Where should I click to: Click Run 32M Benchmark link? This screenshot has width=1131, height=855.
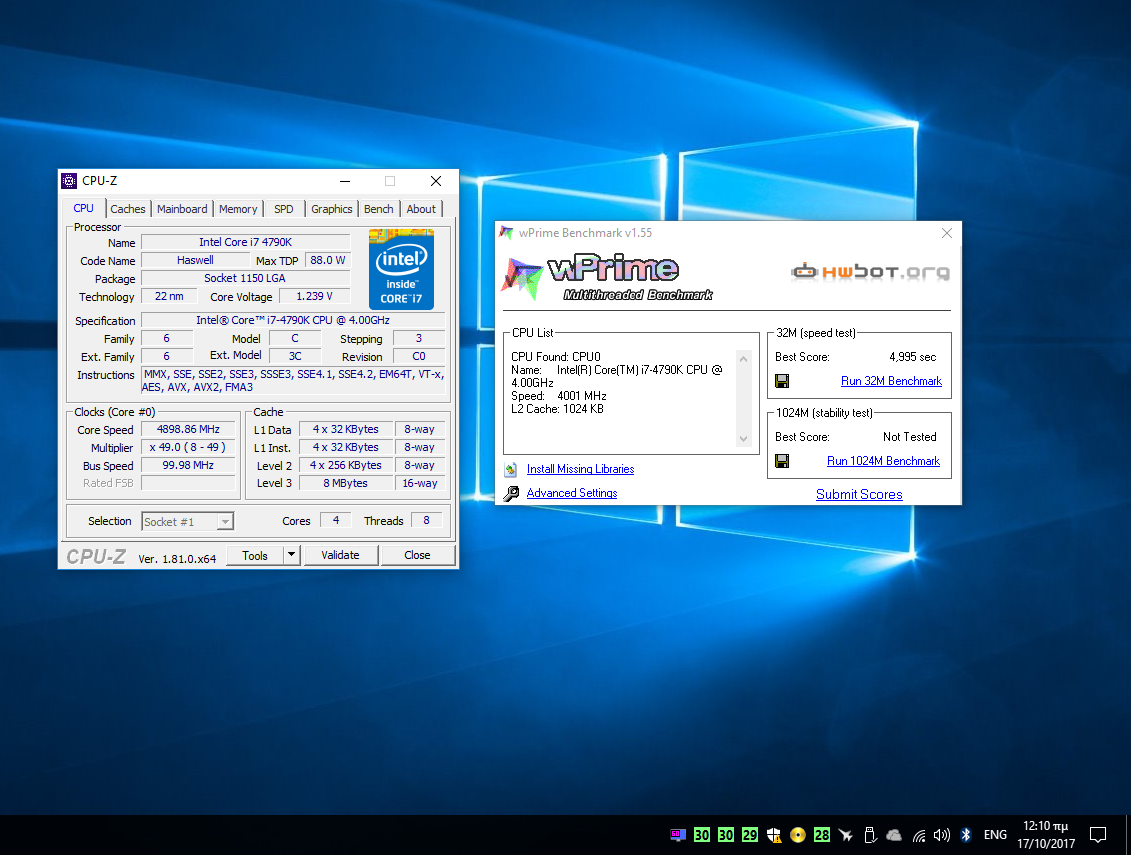point(892,381)
